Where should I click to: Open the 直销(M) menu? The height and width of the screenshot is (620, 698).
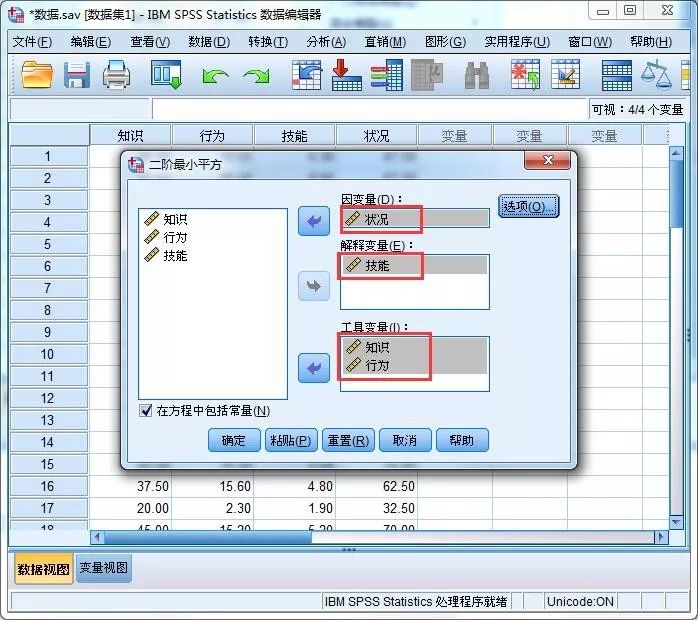pos(385,42)
